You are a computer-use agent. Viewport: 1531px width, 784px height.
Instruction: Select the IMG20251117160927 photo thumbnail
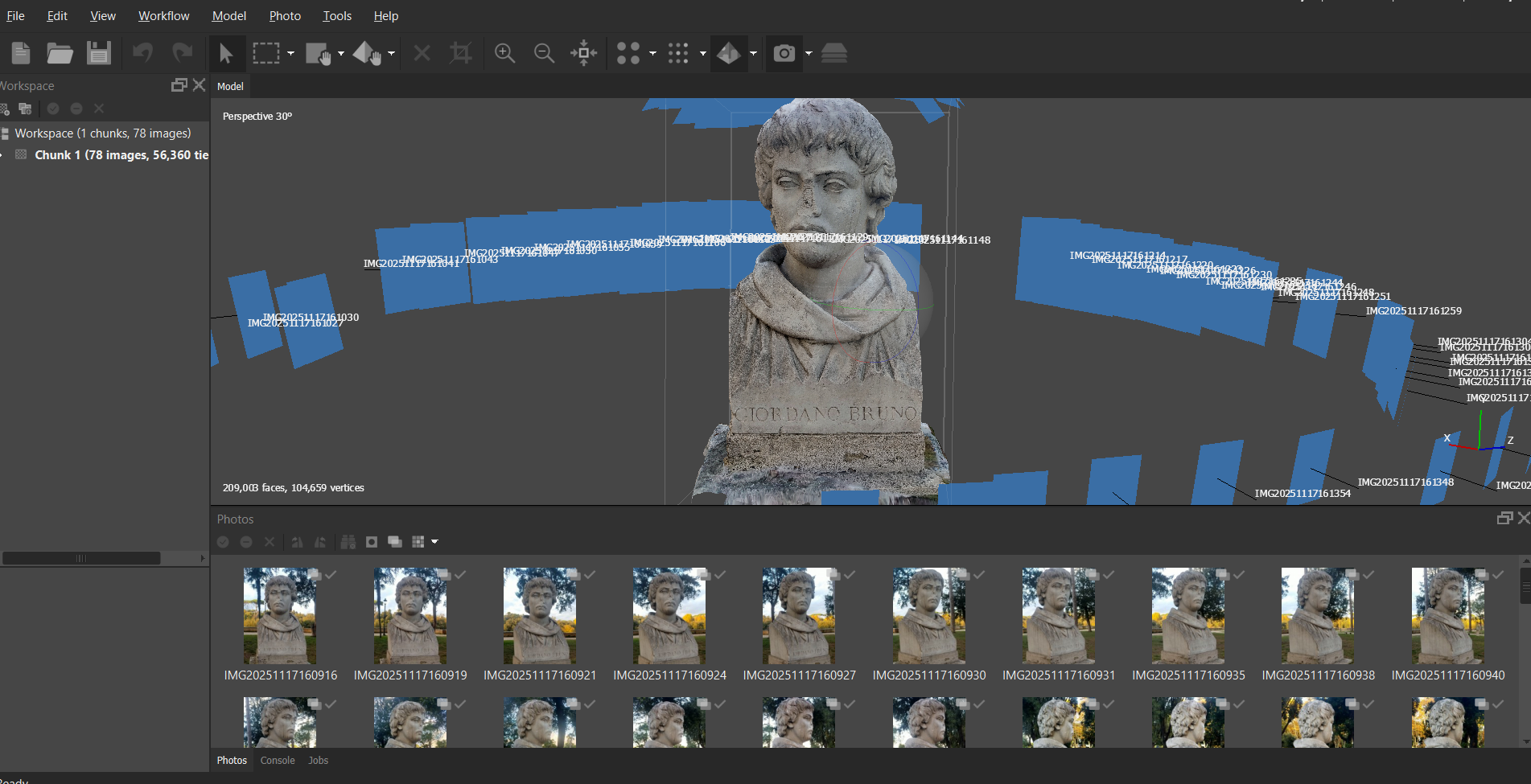point(799,615)
